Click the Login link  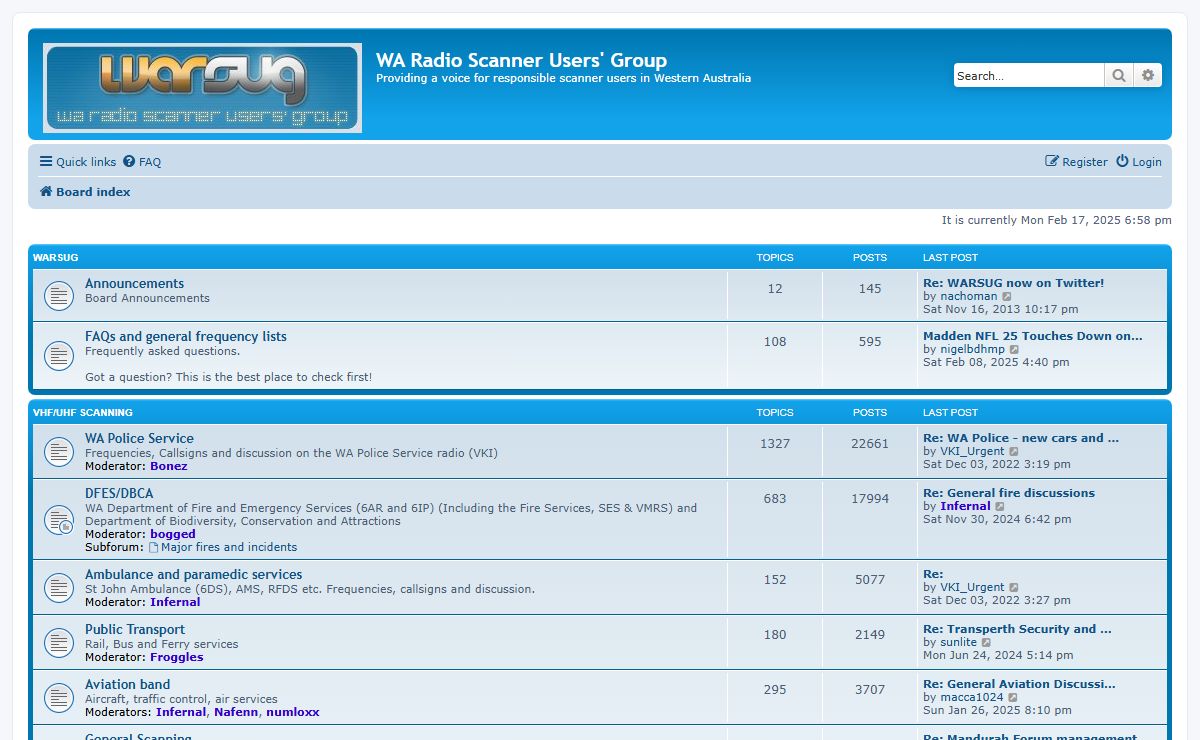(x=1139, y=162)
